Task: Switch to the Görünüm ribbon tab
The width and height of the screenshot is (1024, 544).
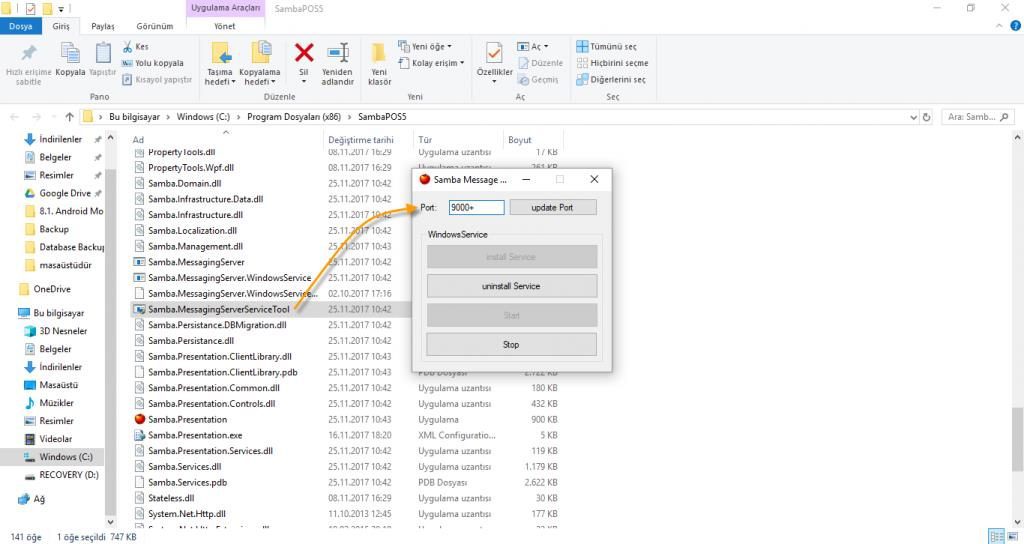Action: pos(155,26)
